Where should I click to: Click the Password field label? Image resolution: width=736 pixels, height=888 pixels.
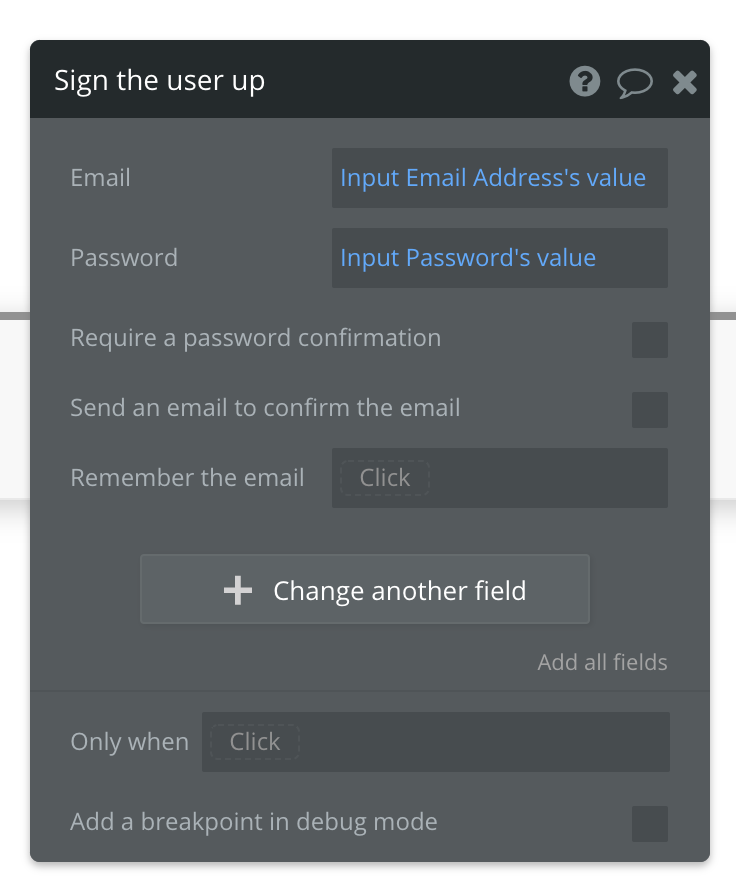pyautogui.click(x=124, y=258)
